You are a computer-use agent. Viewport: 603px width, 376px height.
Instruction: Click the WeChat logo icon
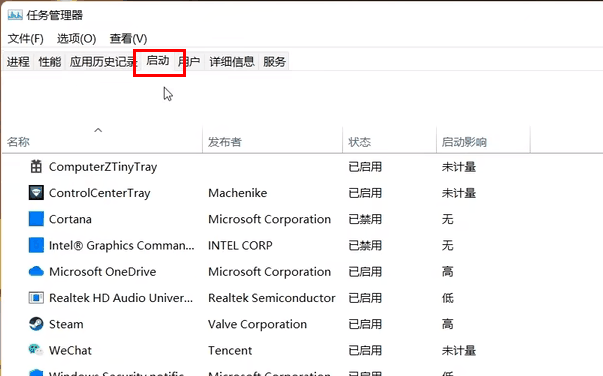tap(36, 349)
